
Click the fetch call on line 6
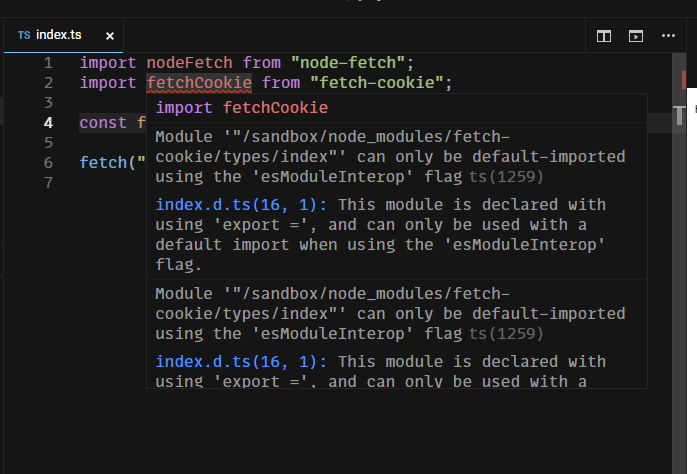point(103,163)
